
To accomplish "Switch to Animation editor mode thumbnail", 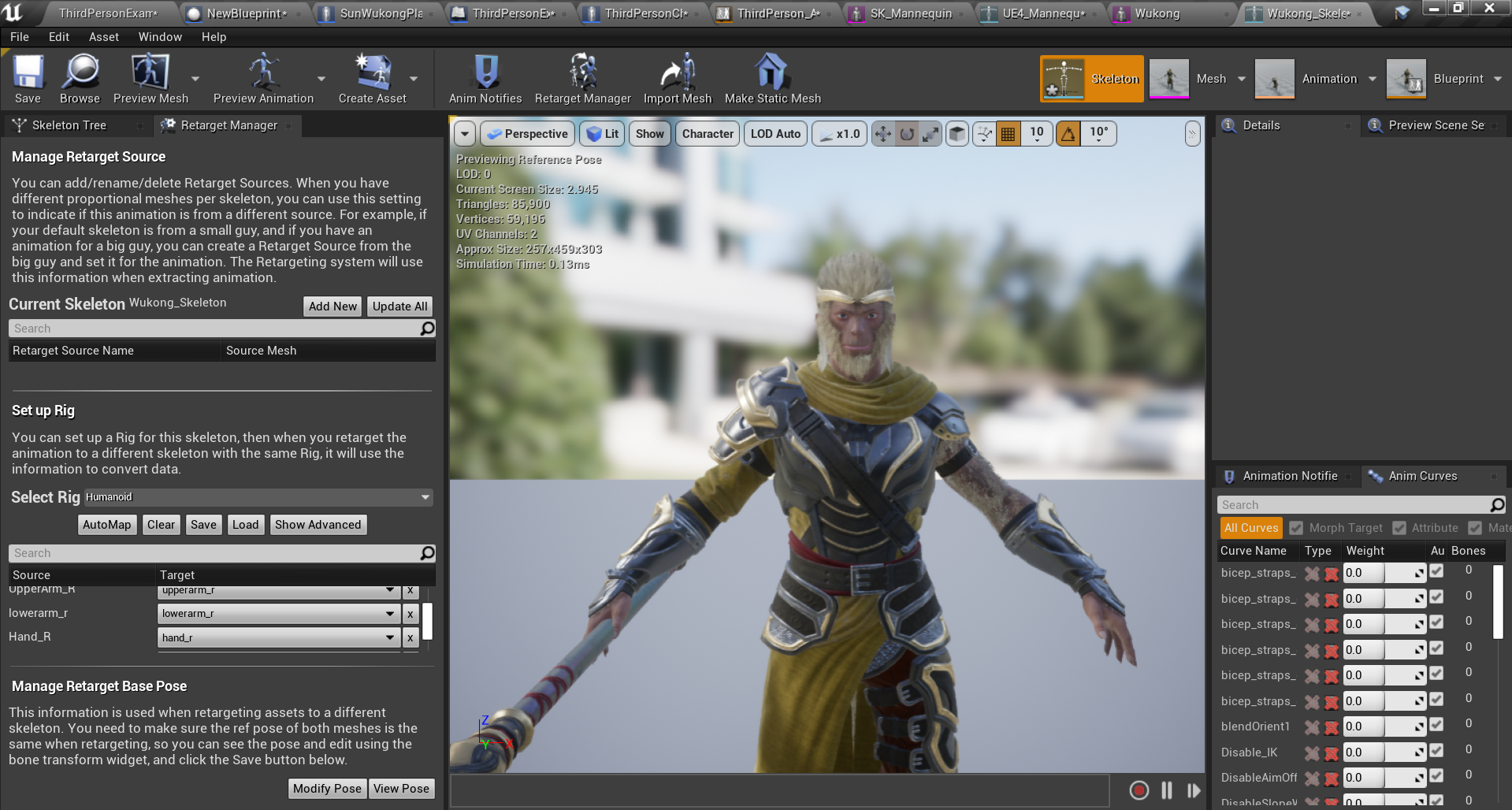I will pyautogui.click(x=1275, y=79).
